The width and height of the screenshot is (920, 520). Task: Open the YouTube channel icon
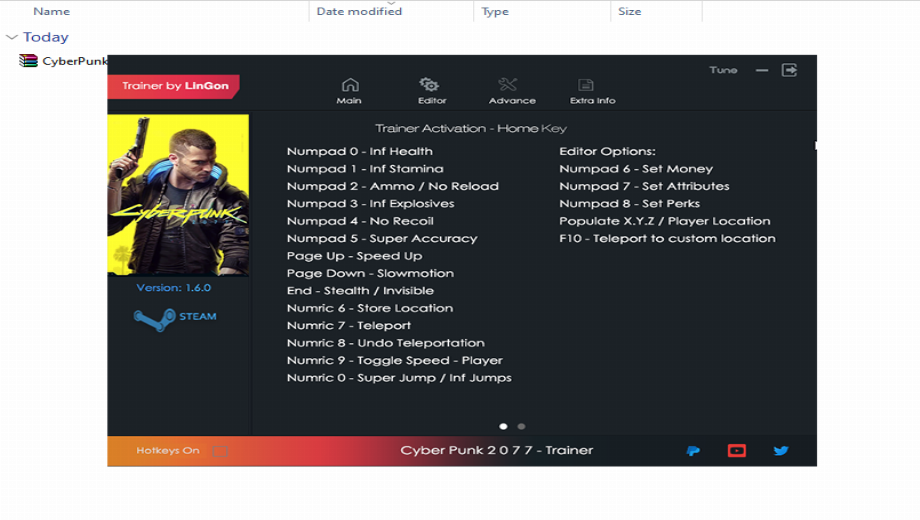(737, 451)
